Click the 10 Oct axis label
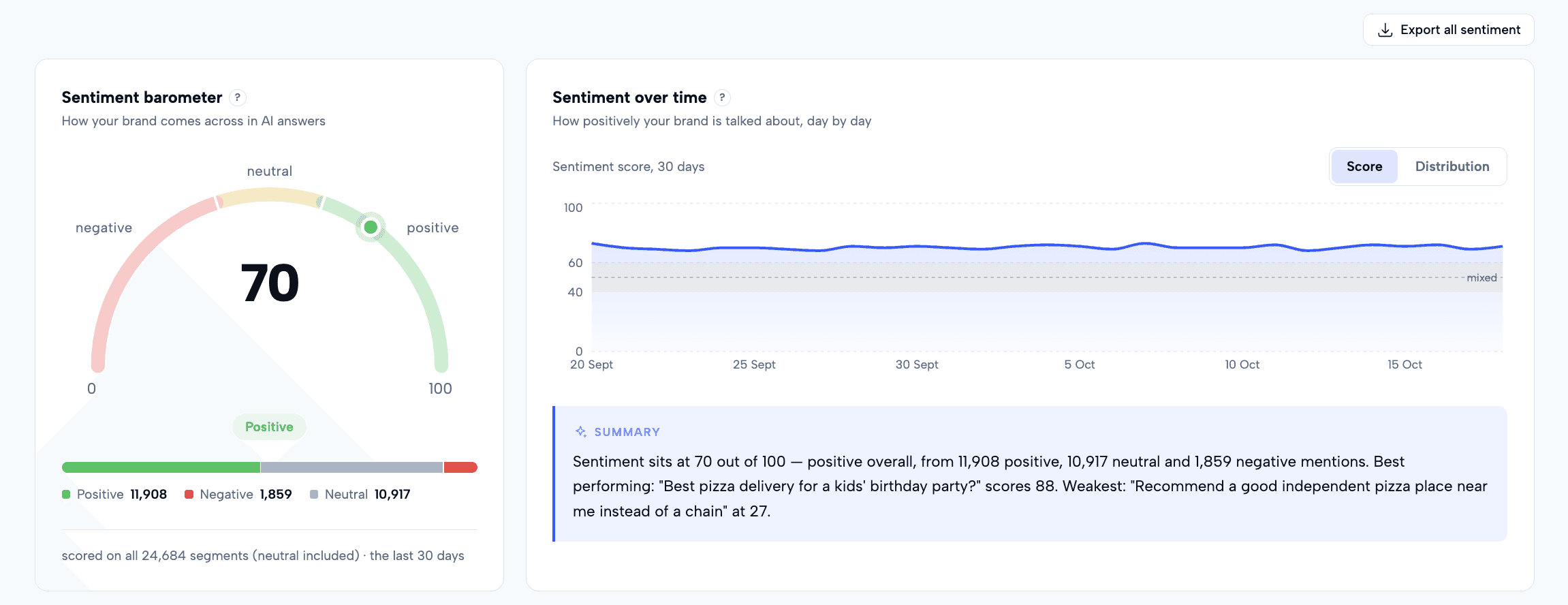1568x605 pixels. point(1242,364)
